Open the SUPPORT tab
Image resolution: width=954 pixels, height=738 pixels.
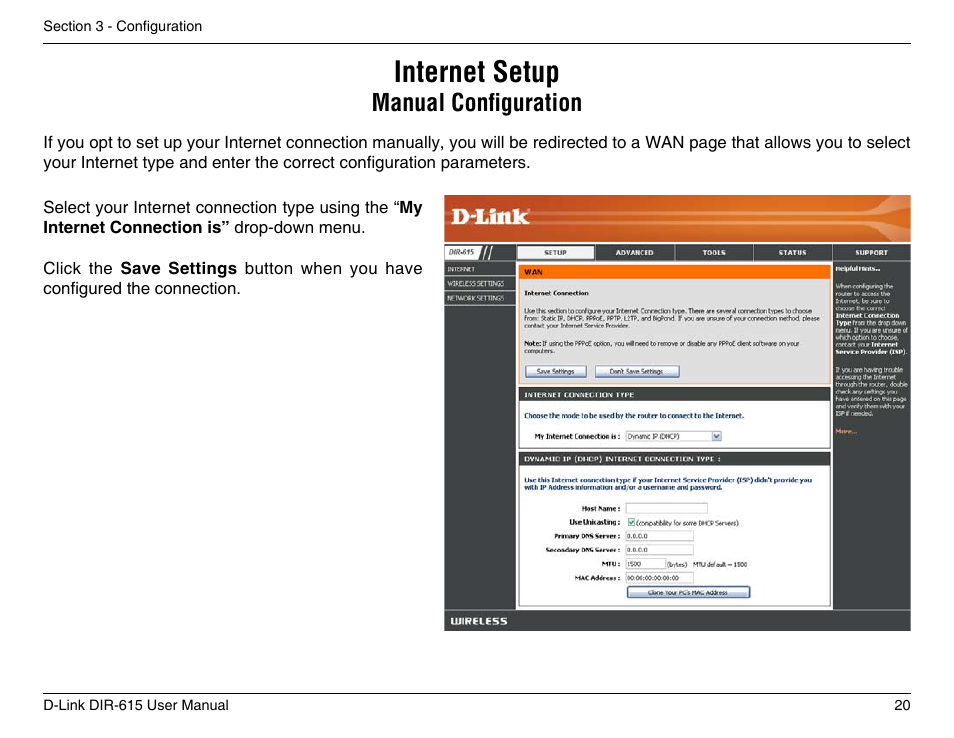(871, 252)
